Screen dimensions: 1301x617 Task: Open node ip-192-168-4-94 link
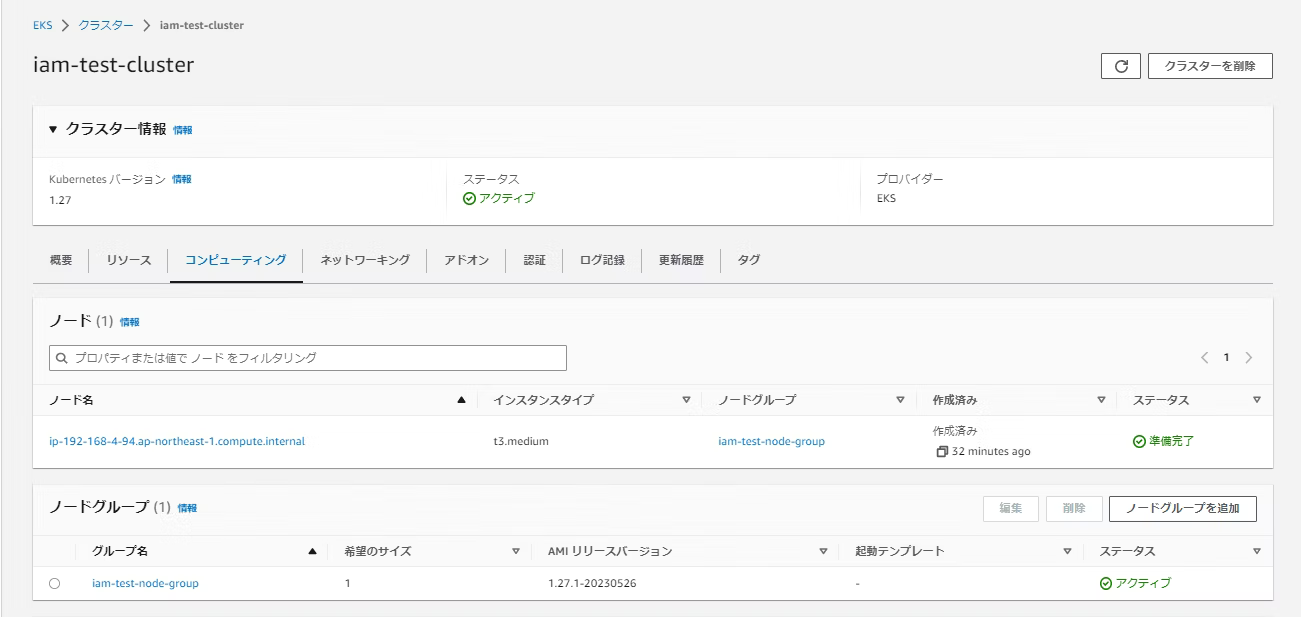point(177,441)
